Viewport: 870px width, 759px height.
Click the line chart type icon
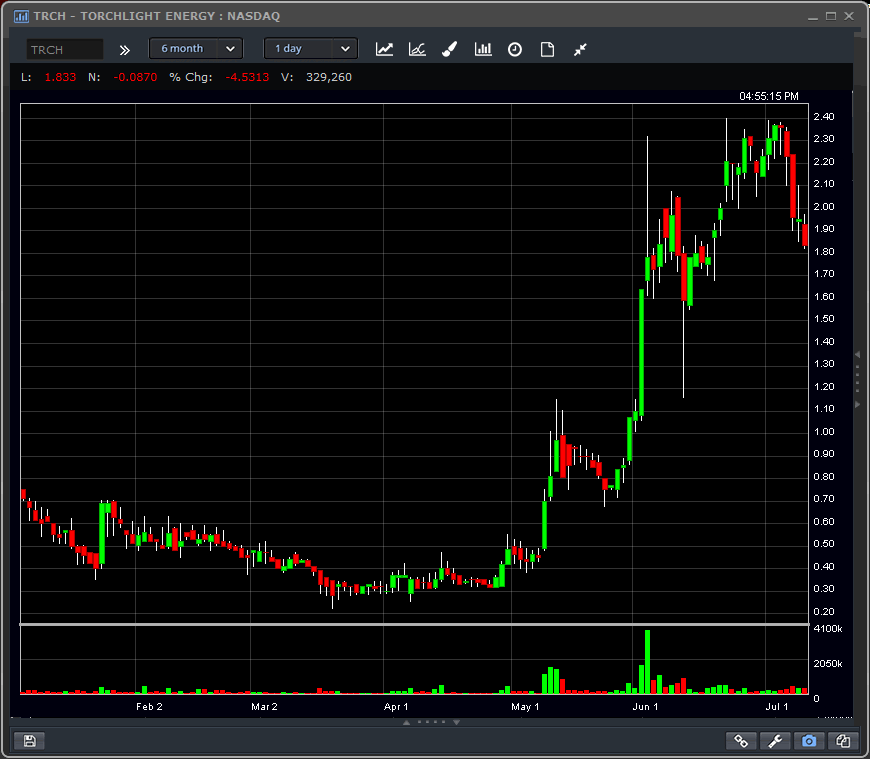[x=384, y=49]
